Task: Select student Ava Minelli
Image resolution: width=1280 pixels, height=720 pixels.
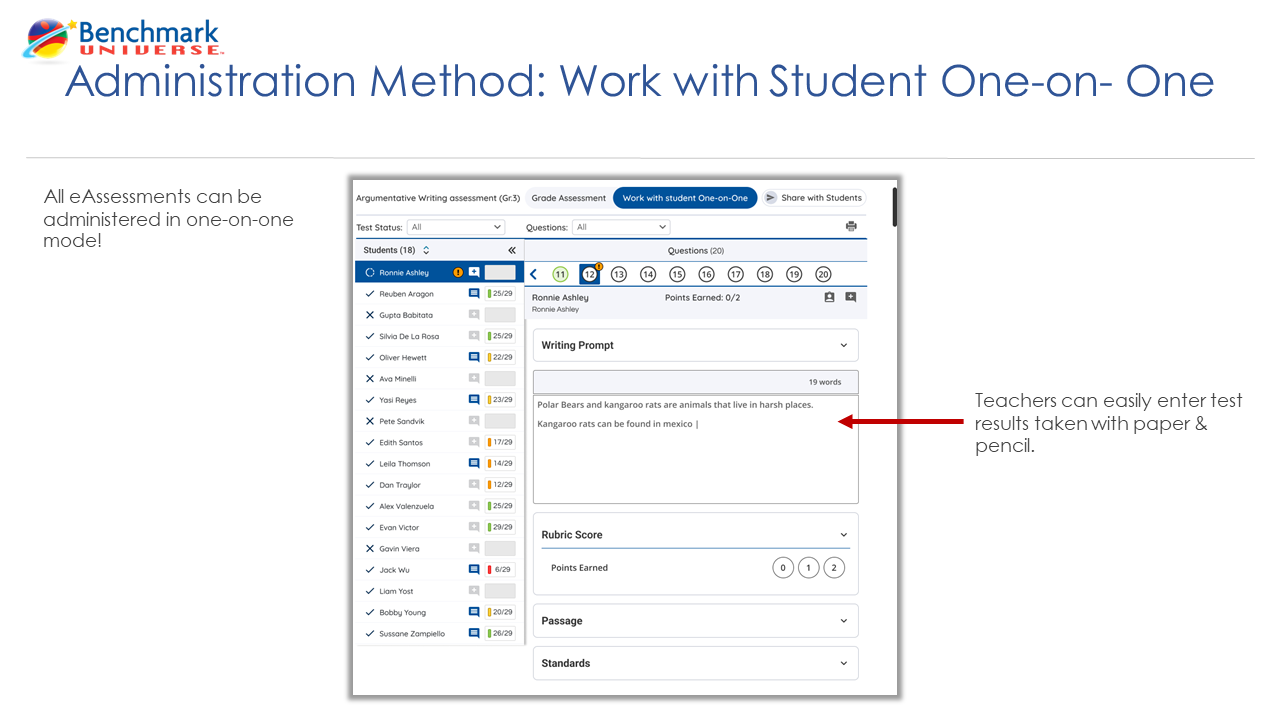Action: coord(398,379)
